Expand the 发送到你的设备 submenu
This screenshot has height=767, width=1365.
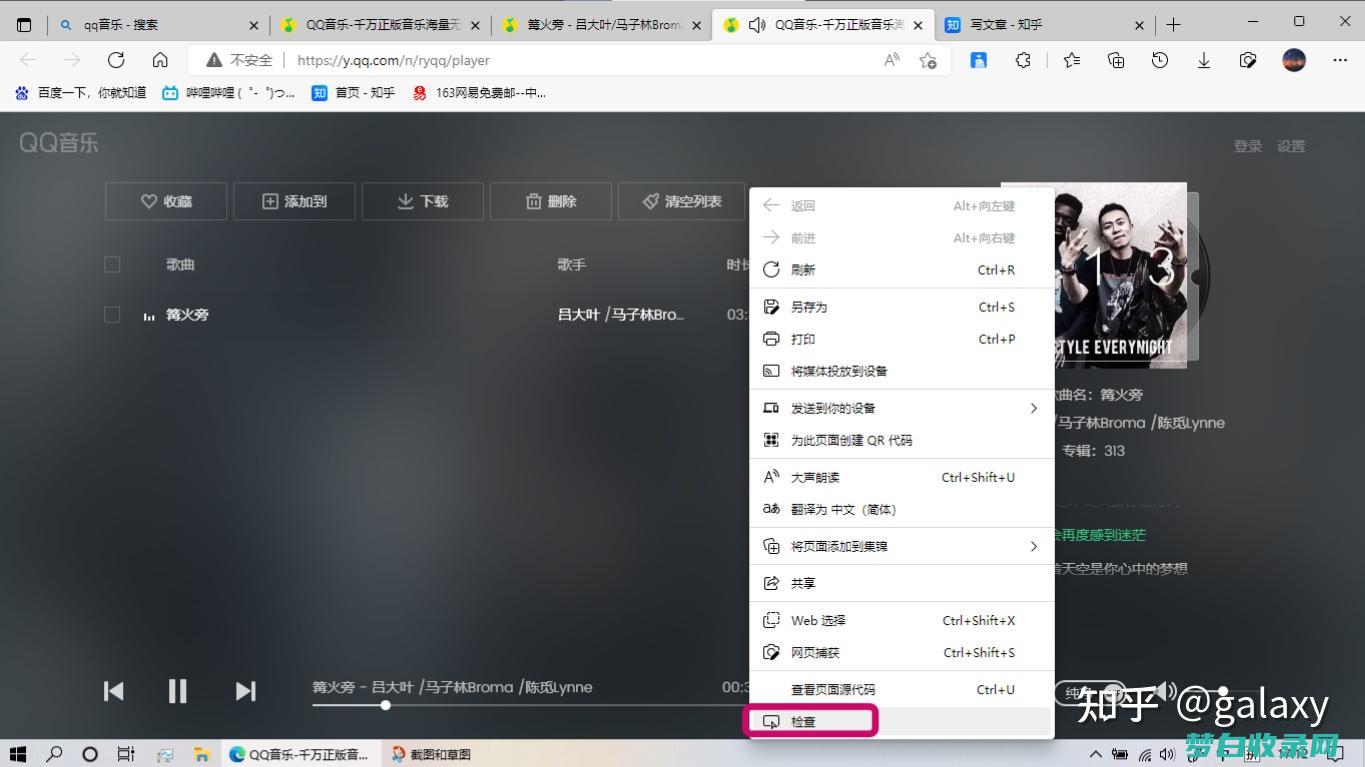(x=902, y=408)
